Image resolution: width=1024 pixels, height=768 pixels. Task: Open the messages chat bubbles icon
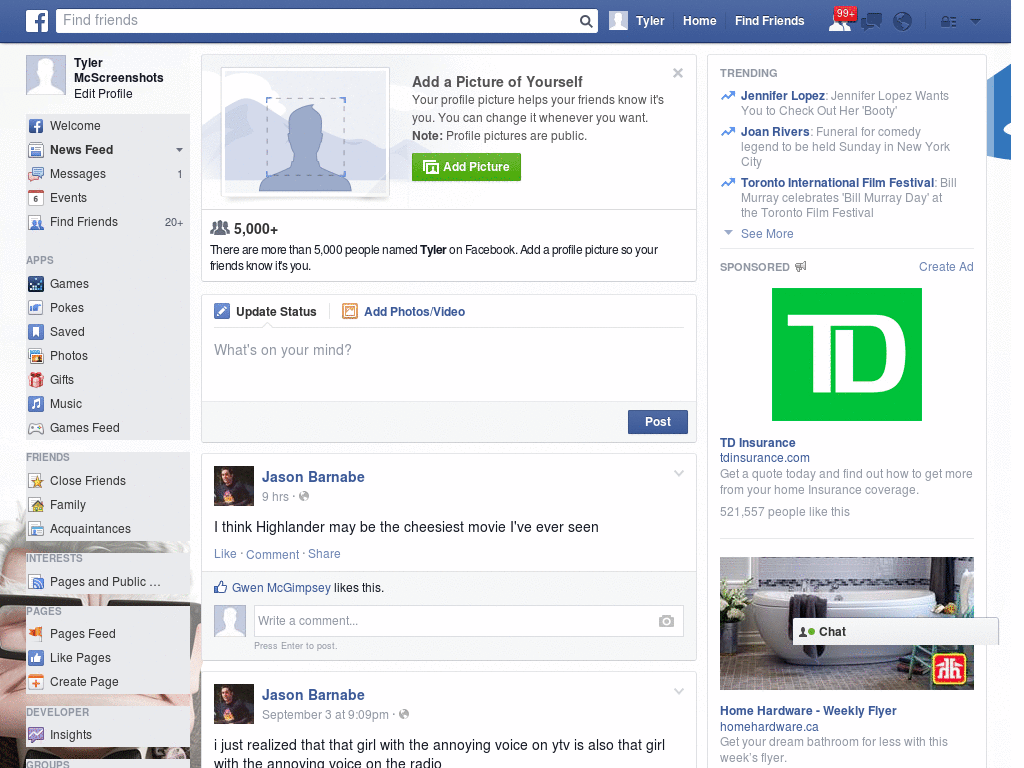coord(871,22)
